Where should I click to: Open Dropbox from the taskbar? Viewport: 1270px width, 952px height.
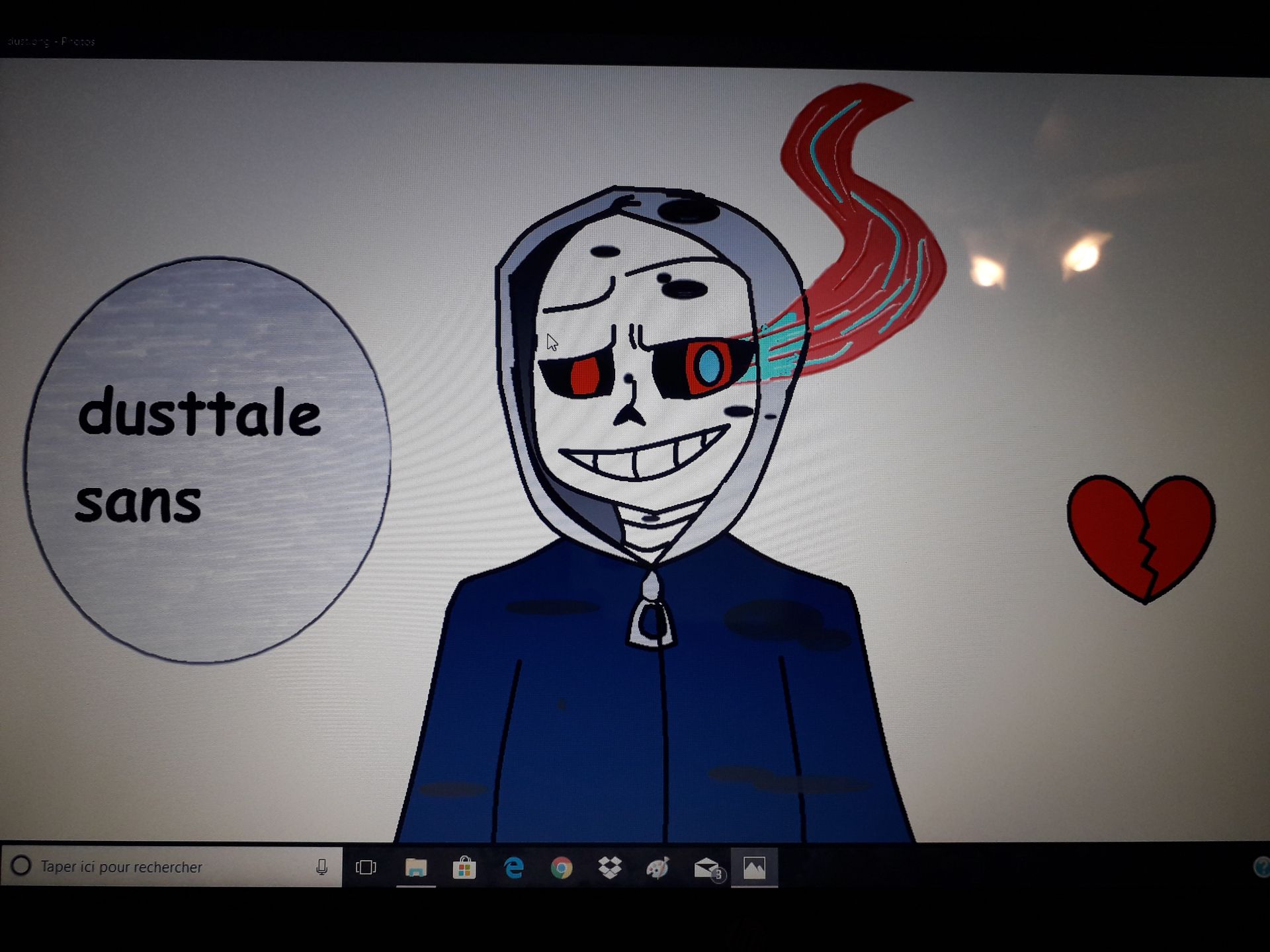[x=610, y=867]
